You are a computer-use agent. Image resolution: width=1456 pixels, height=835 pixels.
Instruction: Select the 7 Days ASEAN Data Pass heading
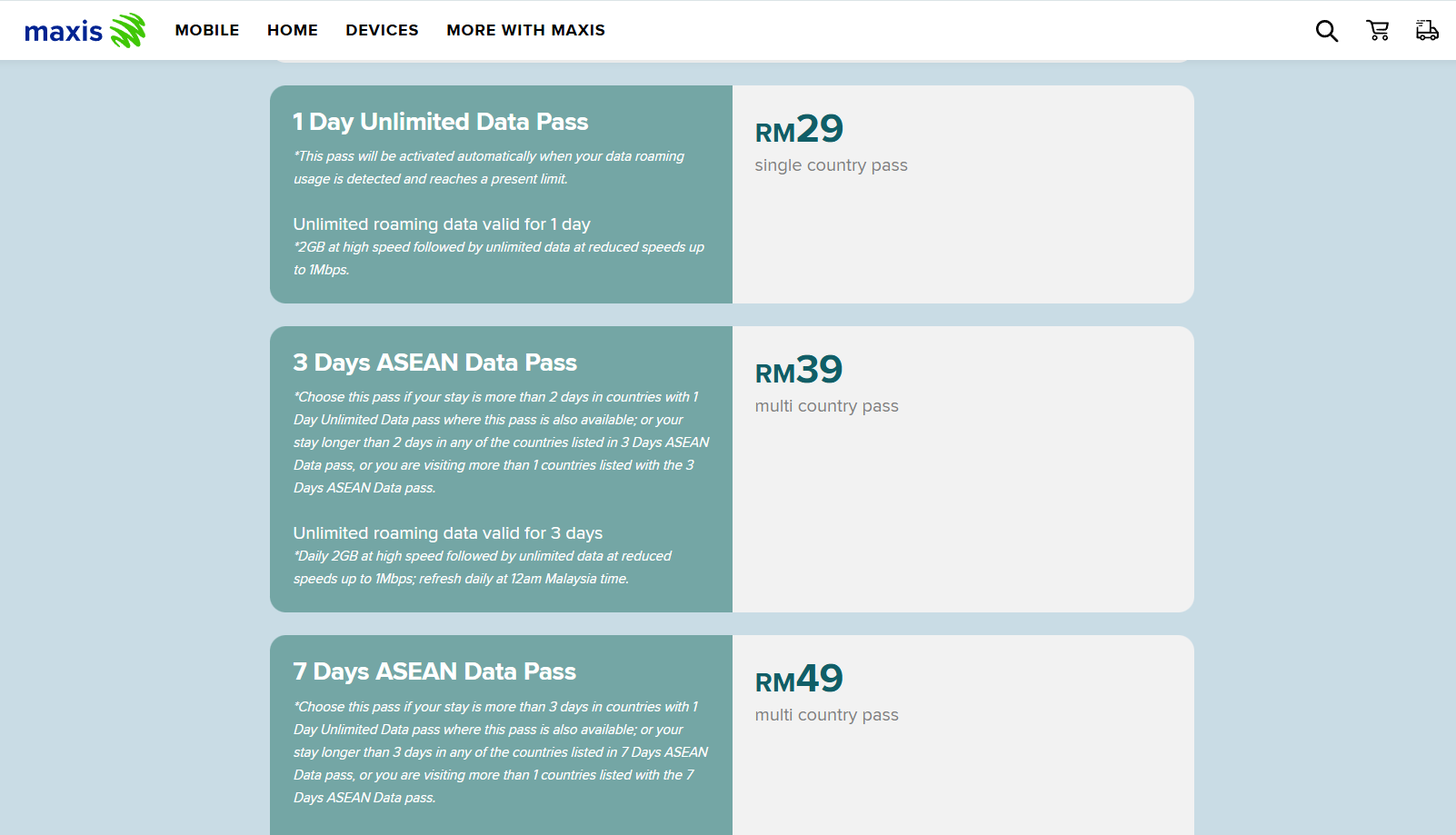coord(434,671)
